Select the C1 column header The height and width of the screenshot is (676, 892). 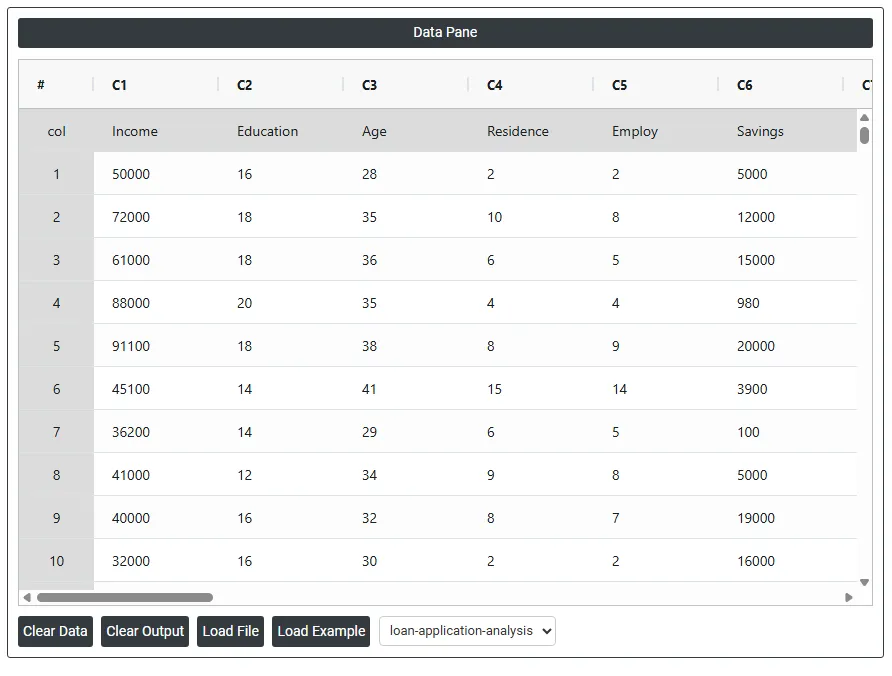click(156, 85)
